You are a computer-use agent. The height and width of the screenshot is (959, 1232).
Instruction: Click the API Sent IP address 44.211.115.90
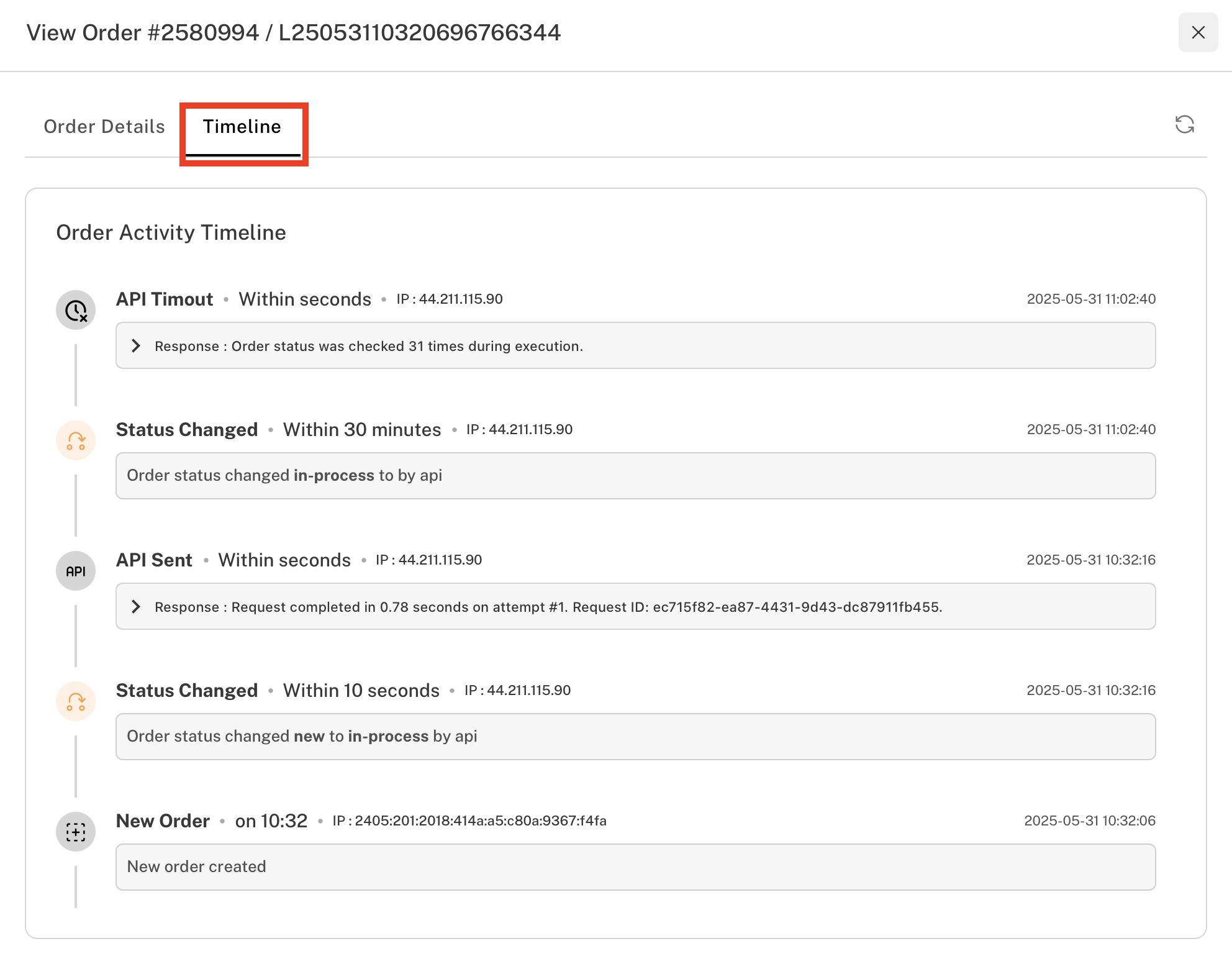coord(429,560)
